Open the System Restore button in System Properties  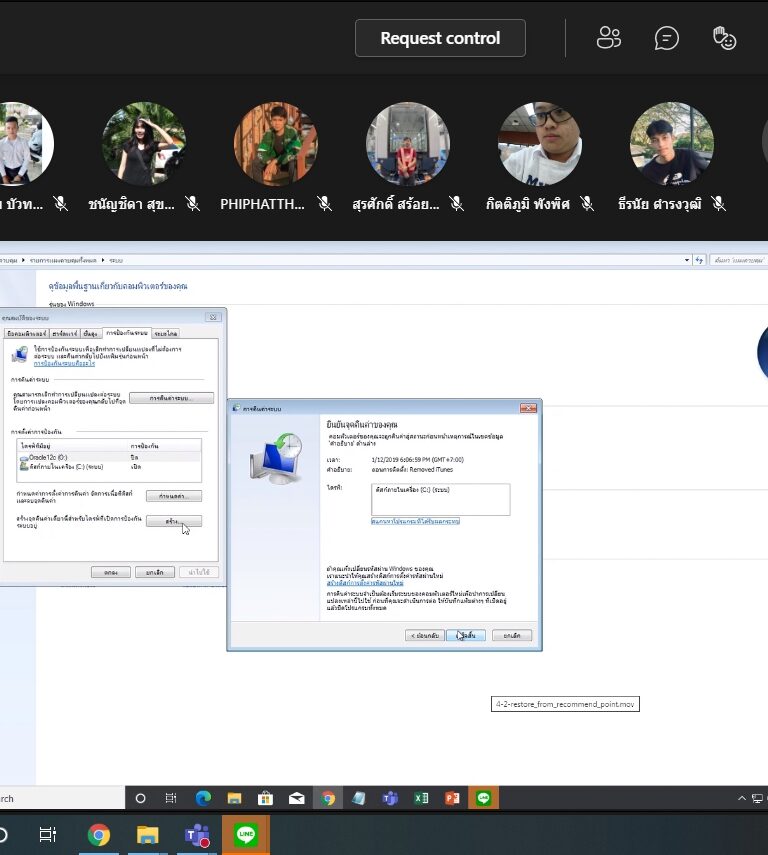[x=171, y=398]
